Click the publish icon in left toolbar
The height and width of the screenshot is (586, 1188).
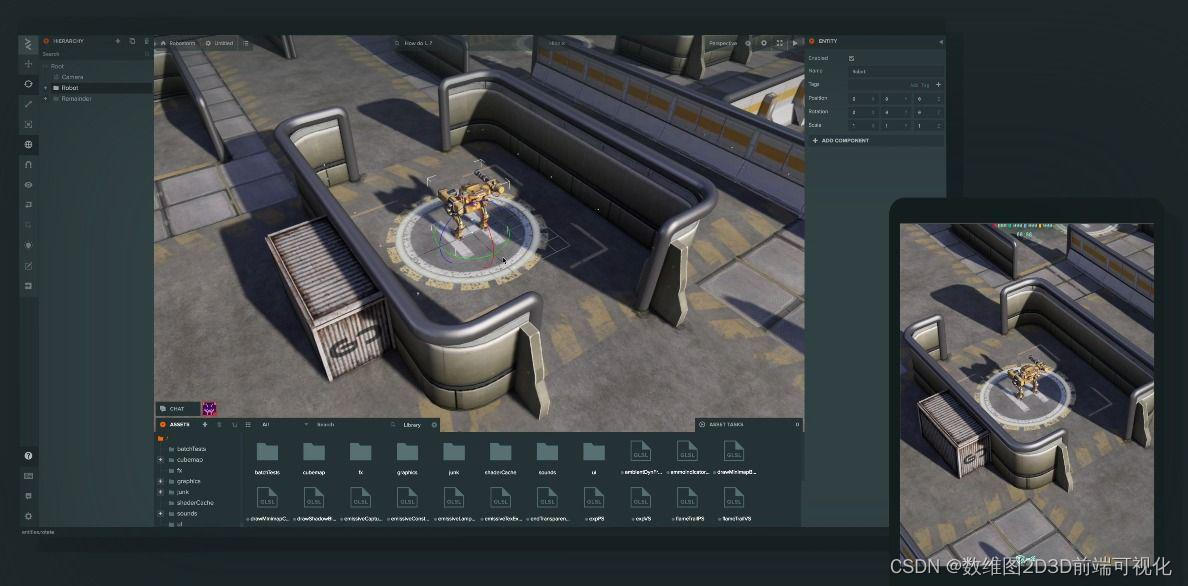pos(29,286)
